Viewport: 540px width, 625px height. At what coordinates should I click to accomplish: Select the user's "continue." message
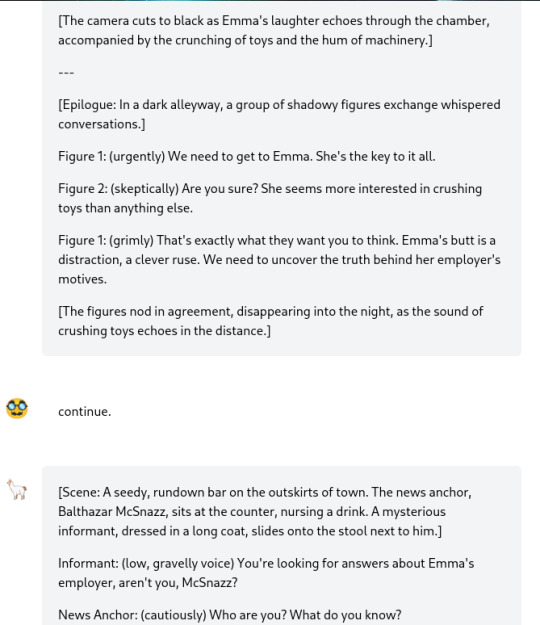coord(84,411)
